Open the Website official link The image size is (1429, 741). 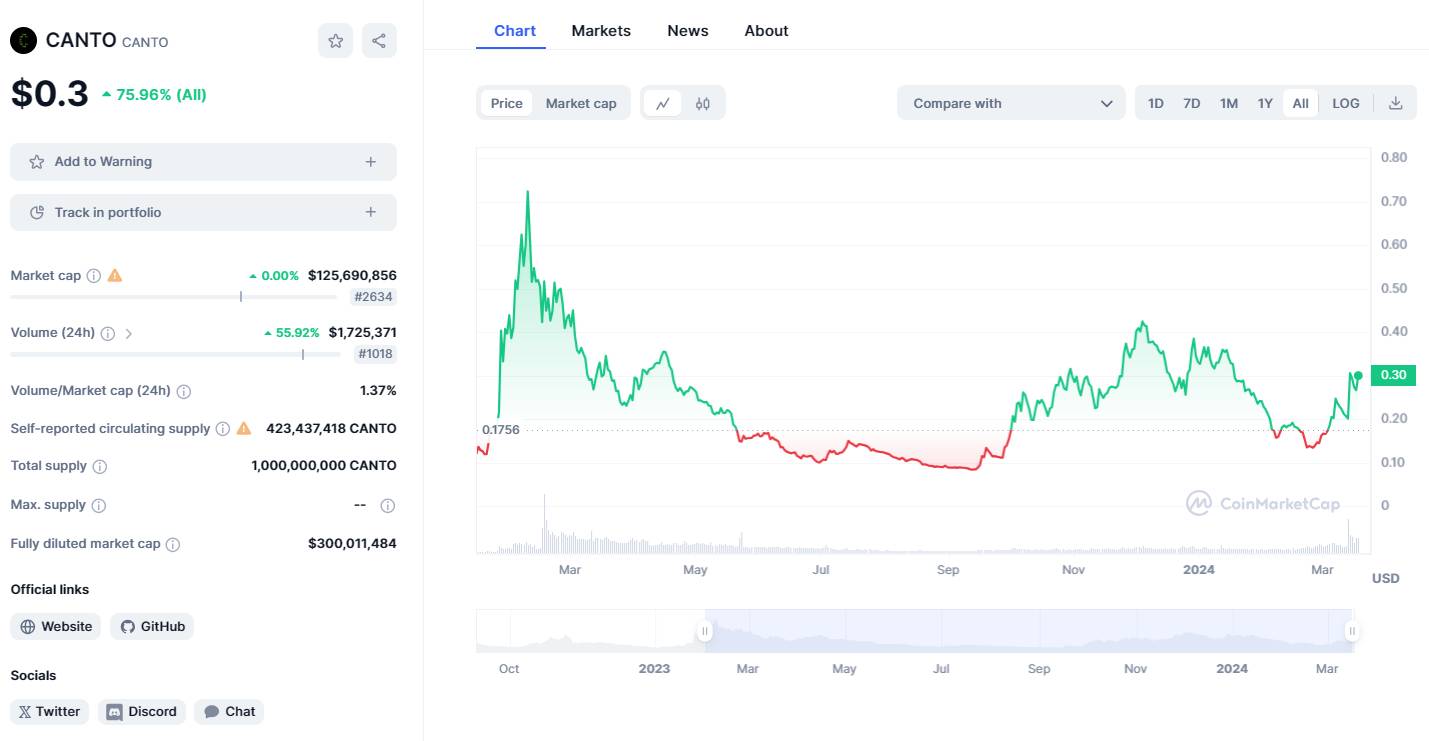tap(56, 626)
